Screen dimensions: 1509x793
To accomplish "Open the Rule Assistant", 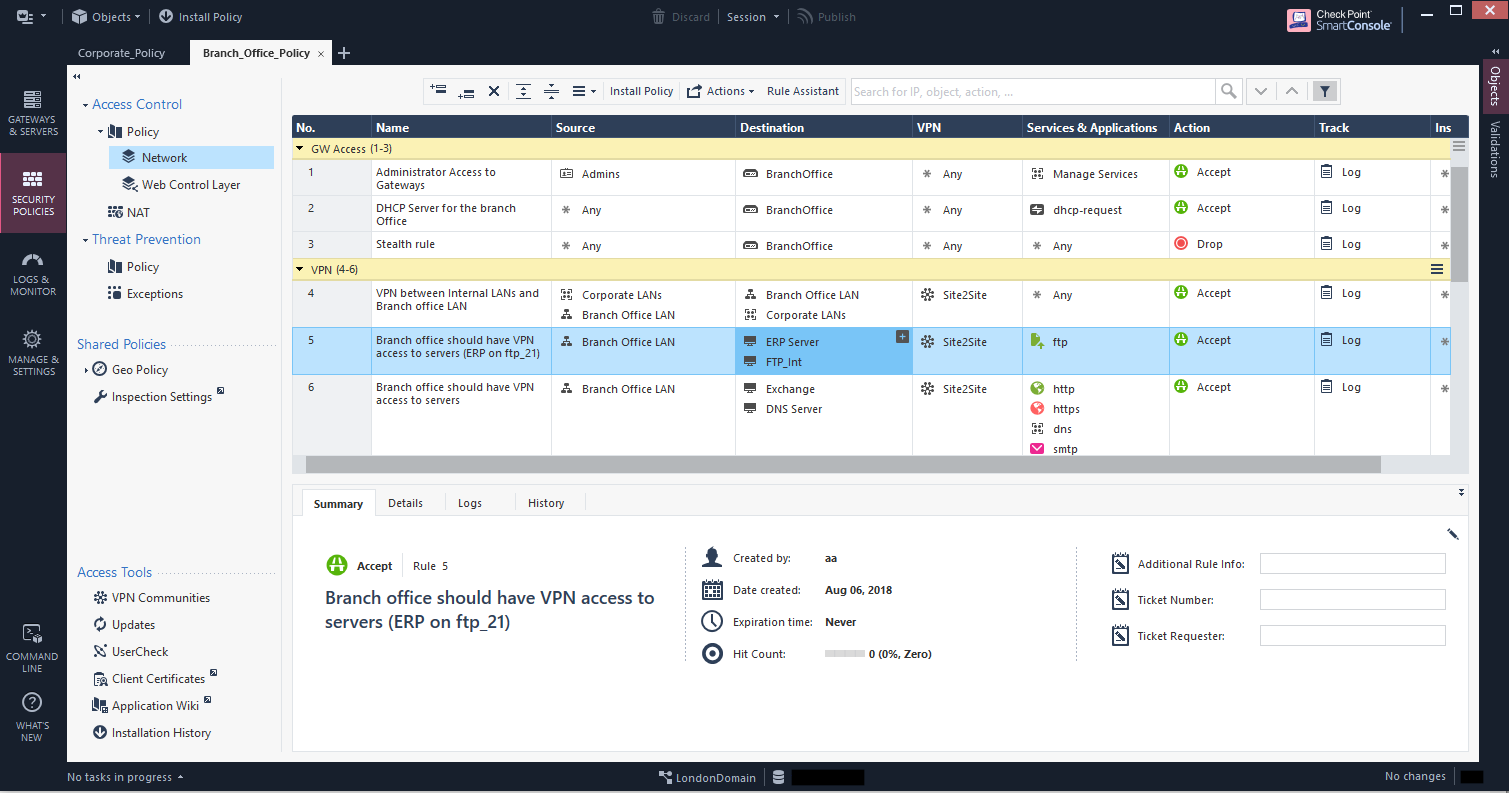I will pos(803,91).
